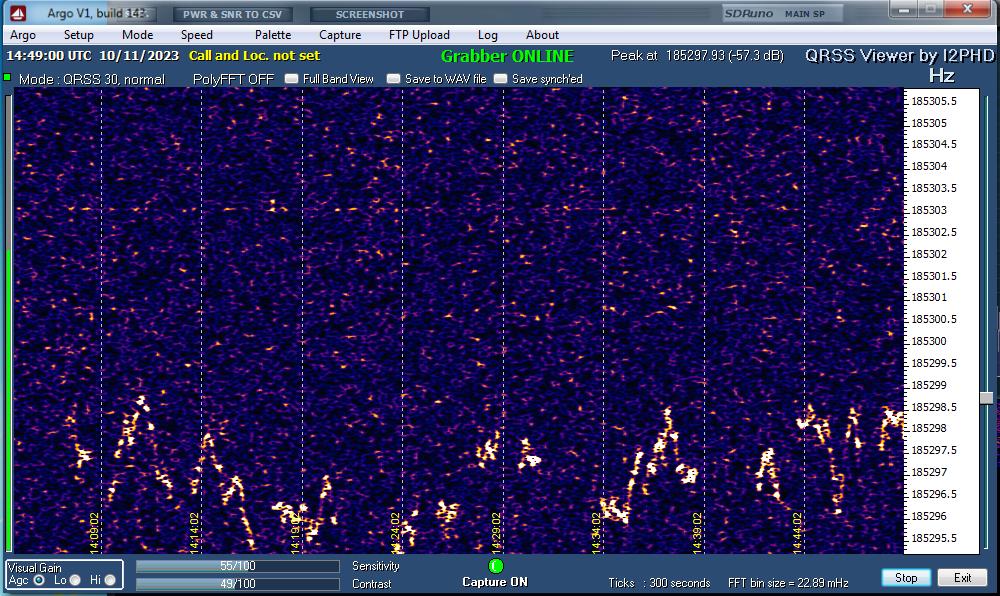
Task: Click the 14:14:02 time marker
Action: pos(195,532)
